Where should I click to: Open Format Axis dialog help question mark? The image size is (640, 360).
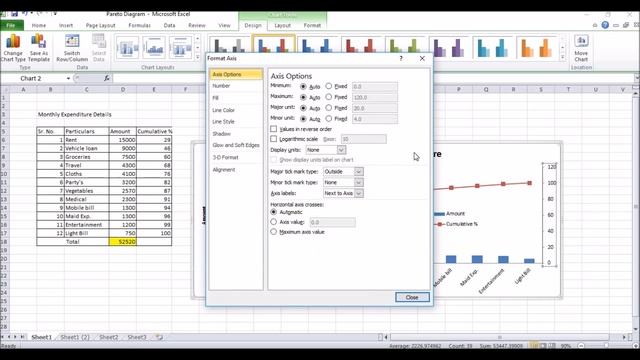tap(401, 58)
